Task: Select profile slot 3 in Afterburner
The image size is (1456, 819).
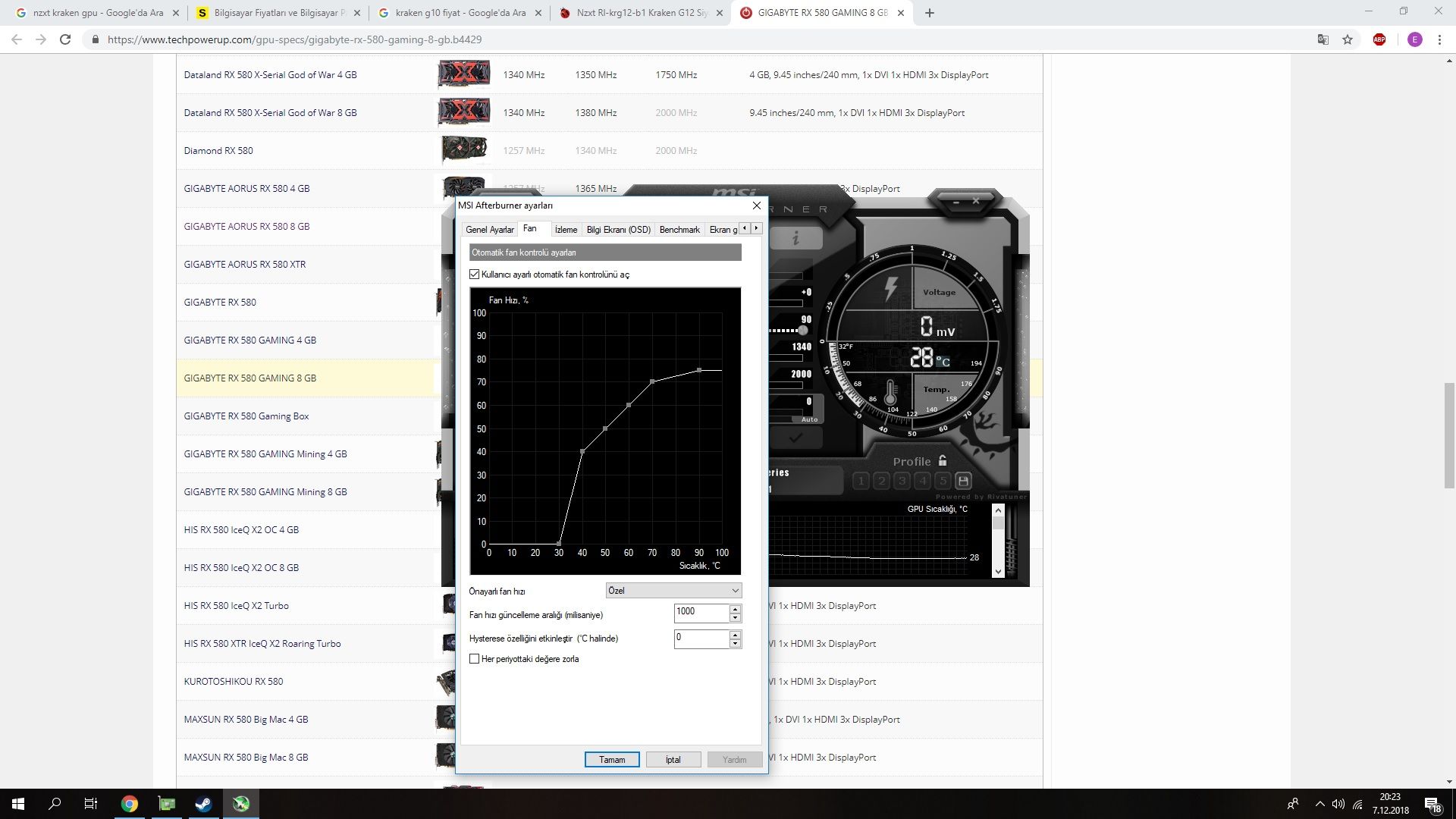Action: pos(902,481)
